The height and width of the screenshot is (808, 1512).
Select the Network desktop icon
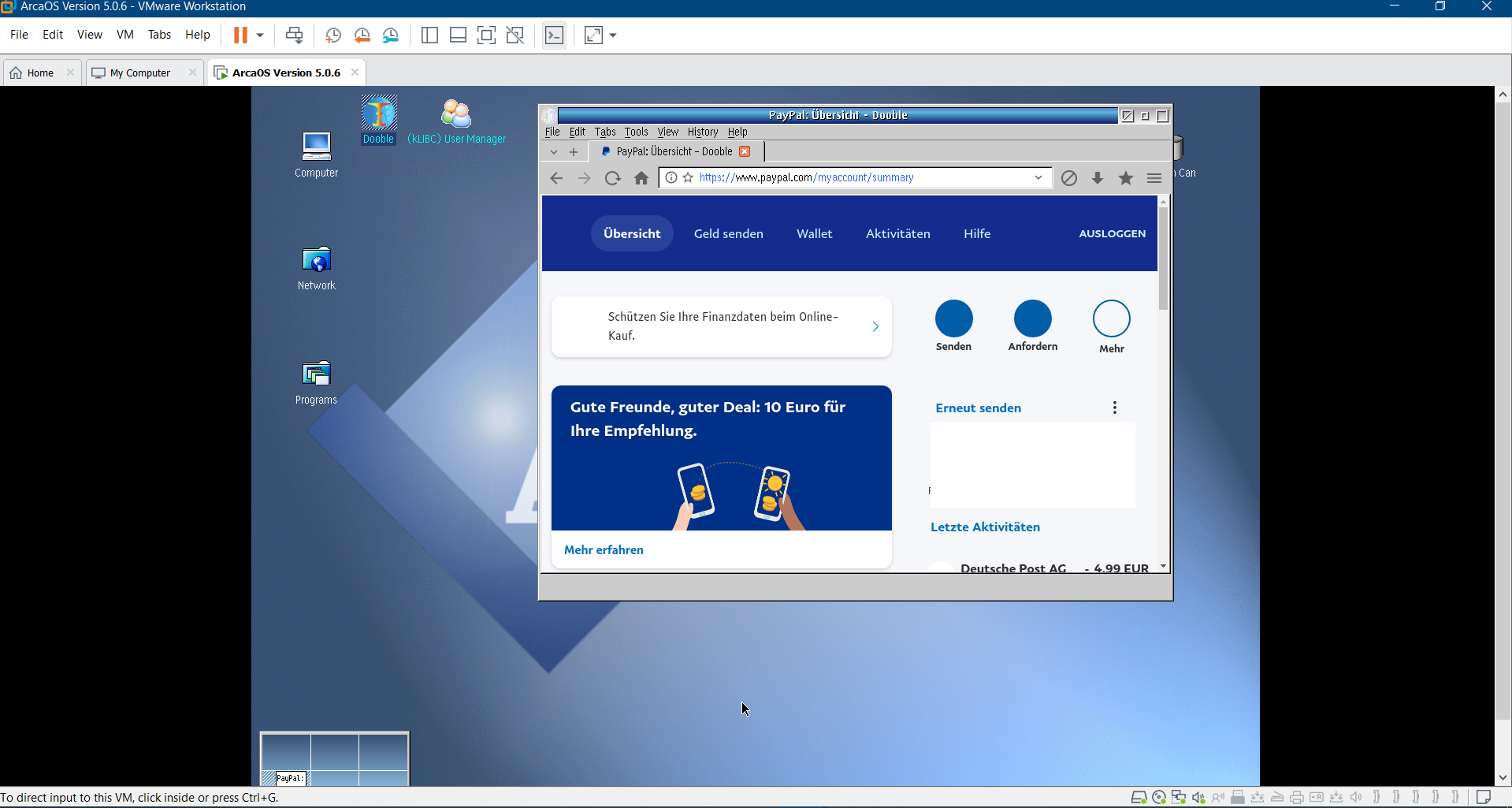pos(316,268)
